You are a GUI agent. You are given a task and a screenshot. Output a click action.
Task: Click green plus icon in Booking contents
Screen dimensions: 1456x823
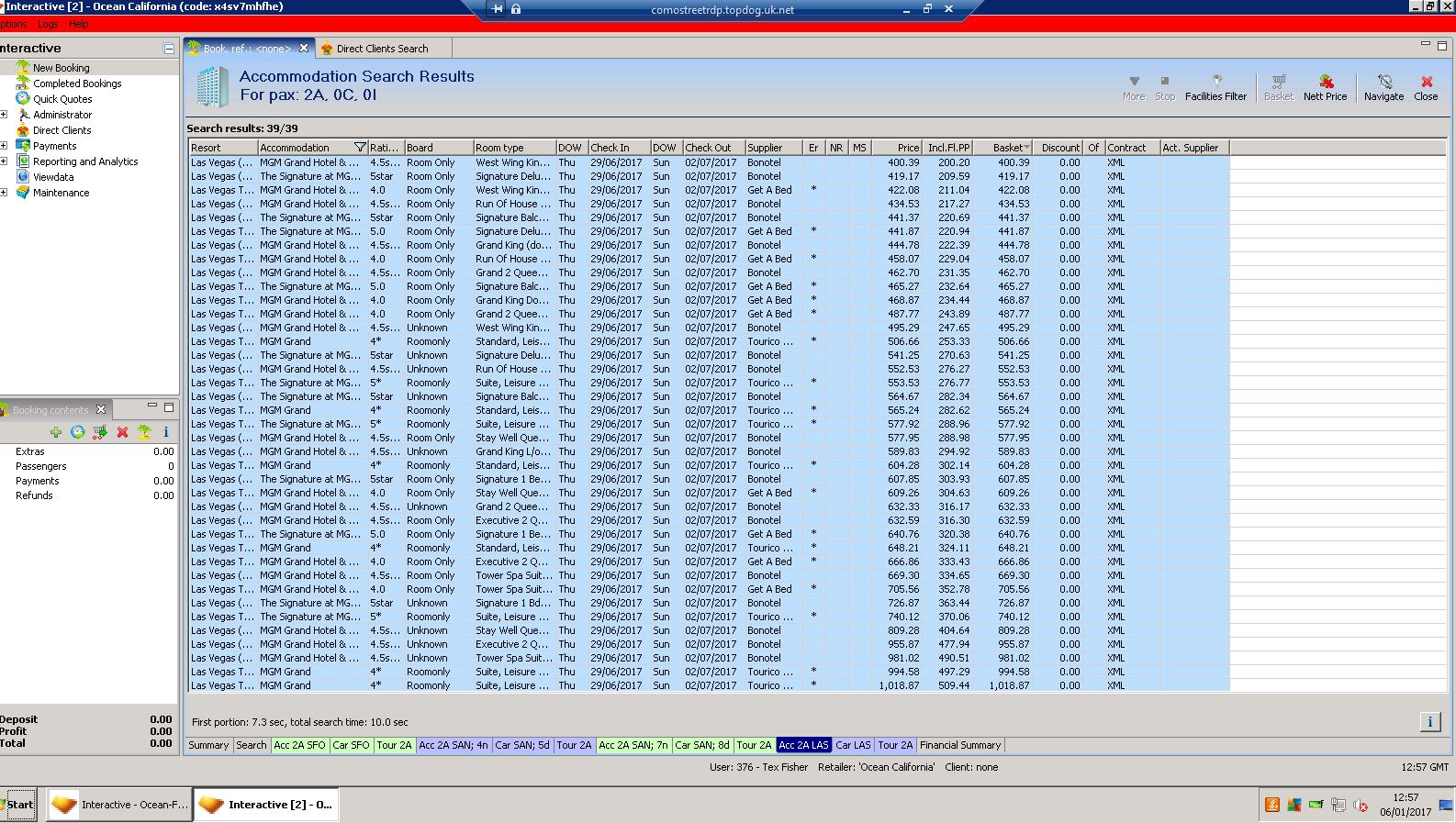pyautogui.click(x=56, y=432)
